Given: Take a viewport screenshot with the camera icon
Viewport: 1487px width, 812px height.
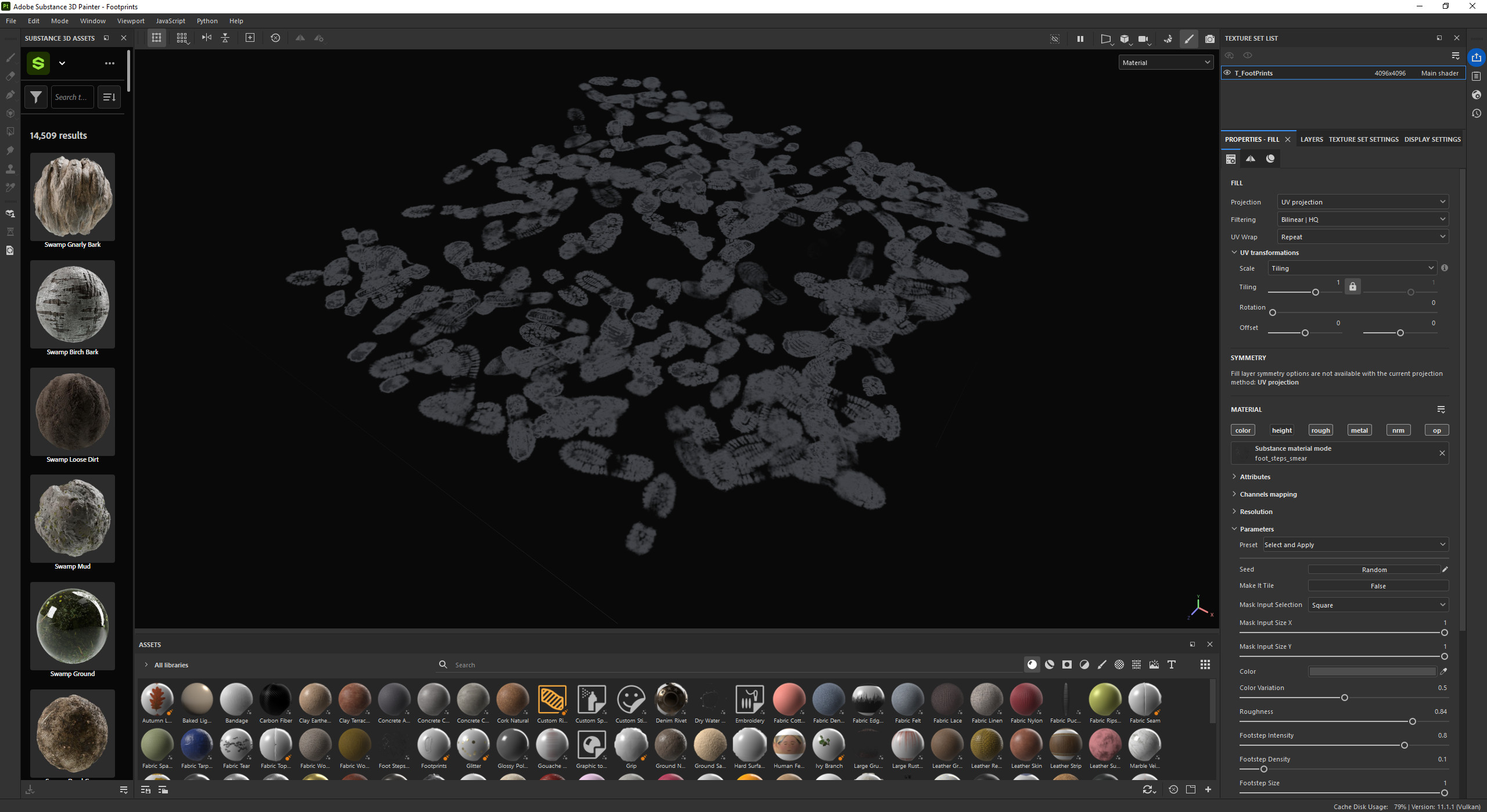Looking at the screenshot, I should 1210,39.
